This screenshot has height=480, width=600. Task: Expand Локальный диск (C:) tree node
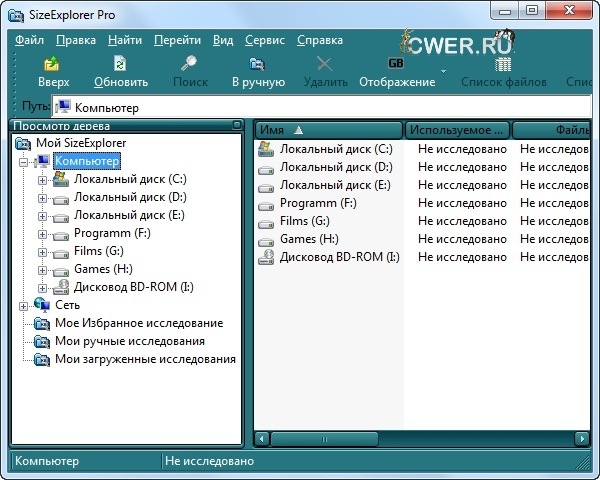(x=41, y=179)
